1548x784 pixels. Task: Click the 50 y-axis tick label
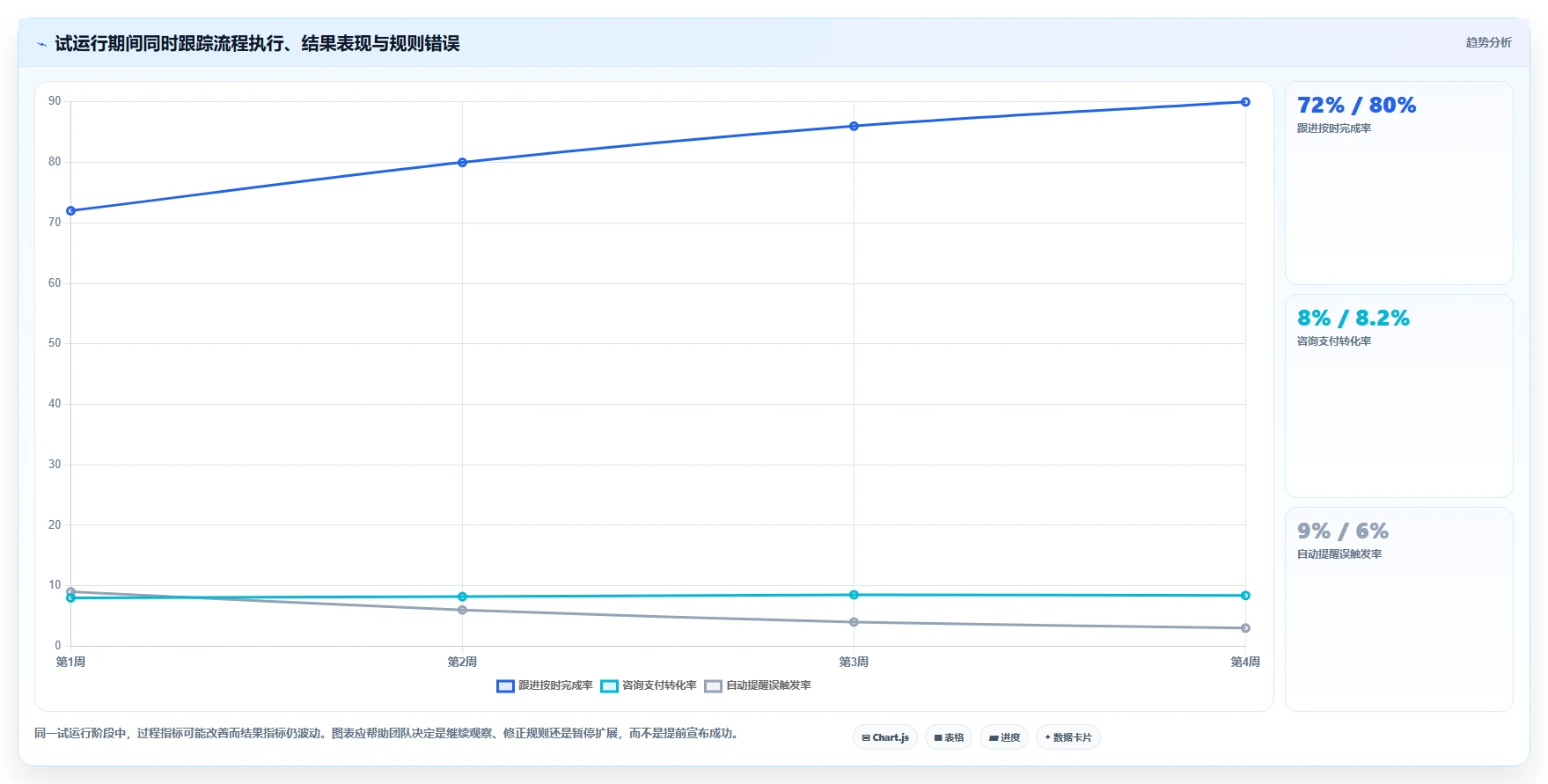[x=55, y=343]
